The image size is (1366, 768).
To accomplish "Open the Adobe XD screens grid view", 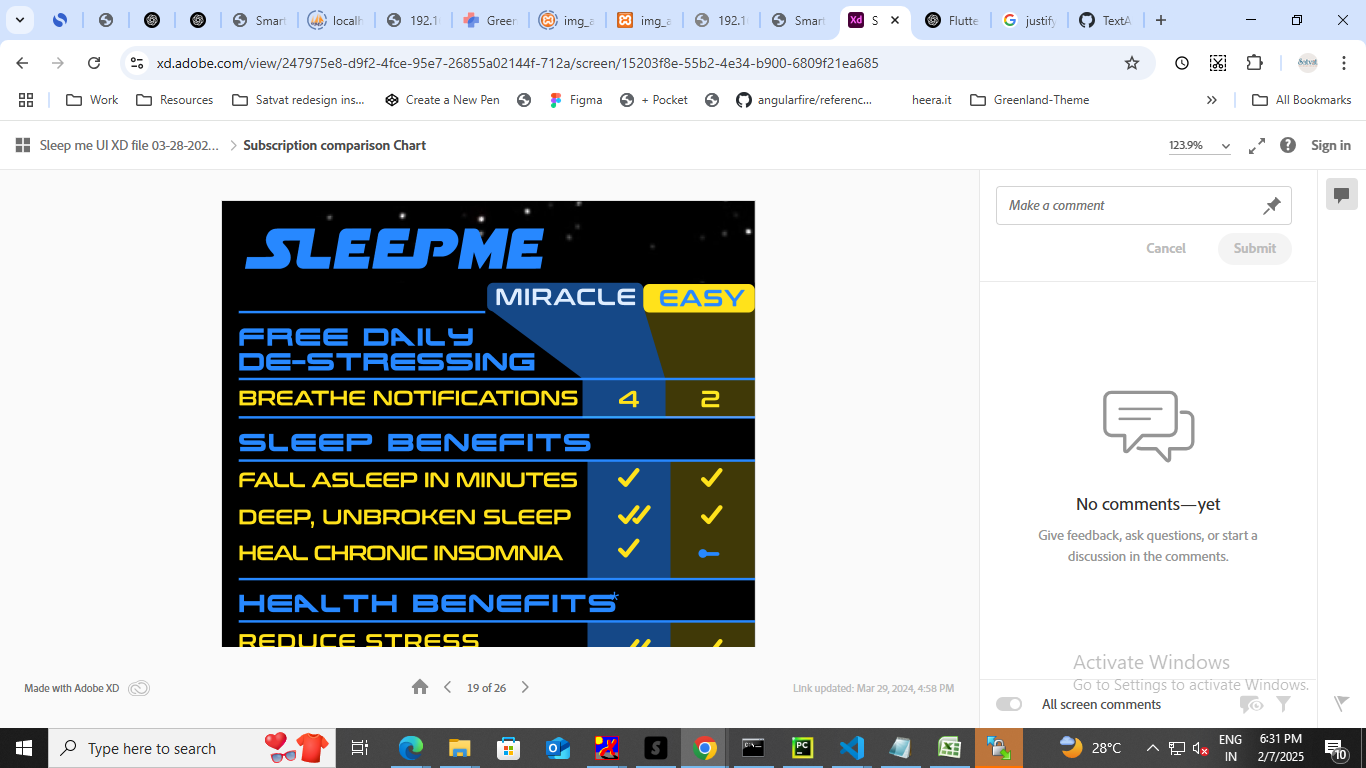I will click(x=22, y=145).
